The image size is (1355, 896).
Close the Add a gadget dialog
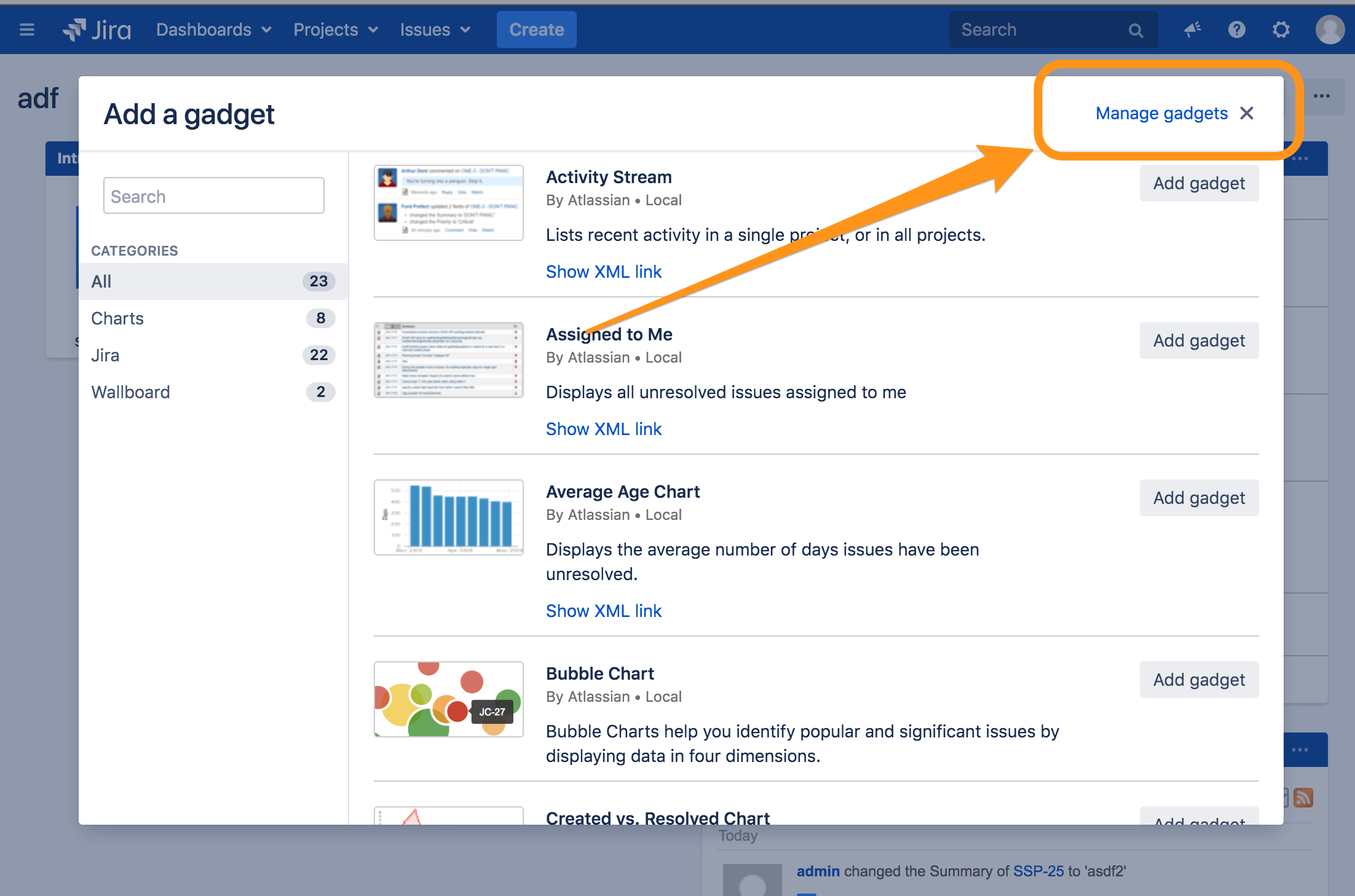click(1247, 113)
